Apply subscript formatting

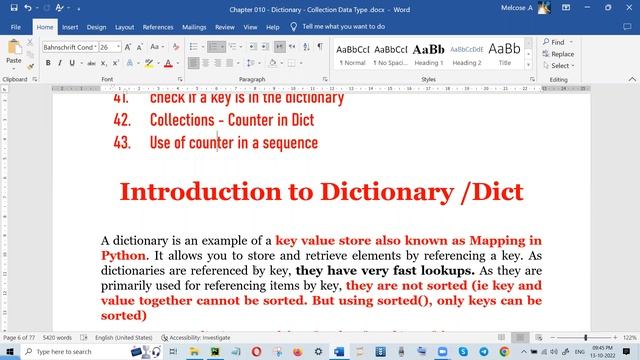104,63
